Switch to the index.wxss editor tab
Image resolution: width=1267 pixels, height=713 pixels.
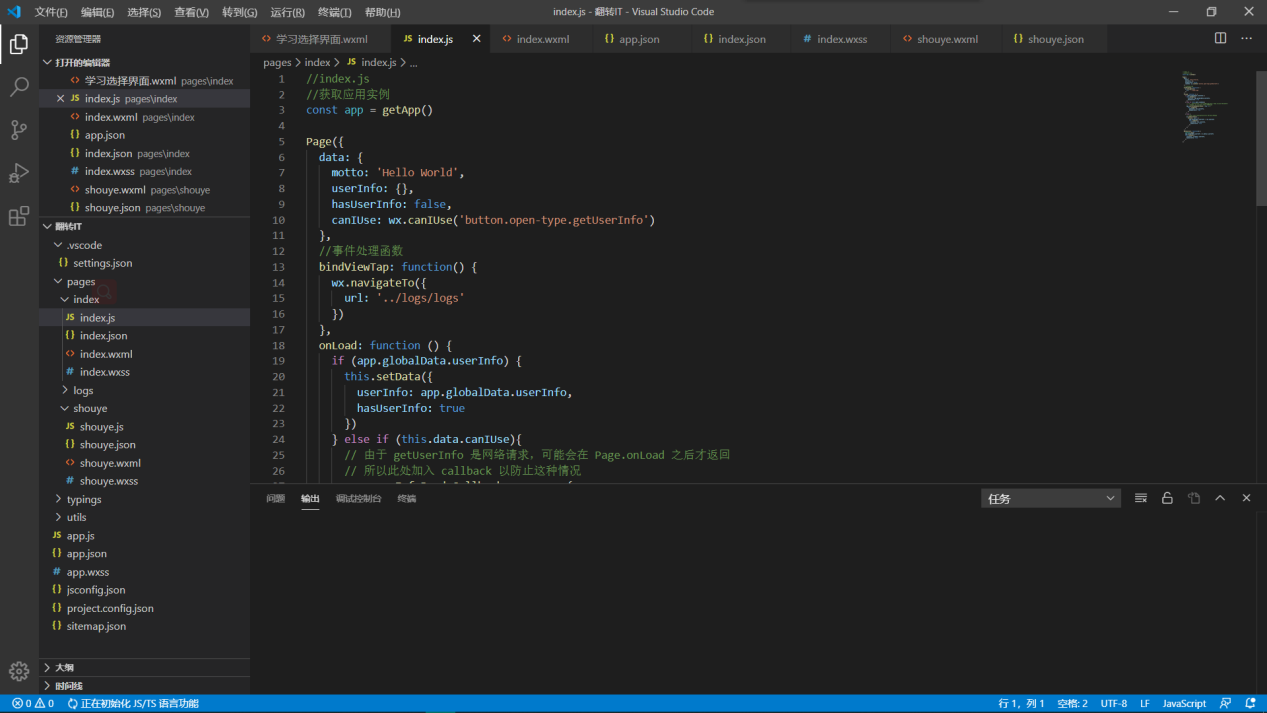click(841, 39)
